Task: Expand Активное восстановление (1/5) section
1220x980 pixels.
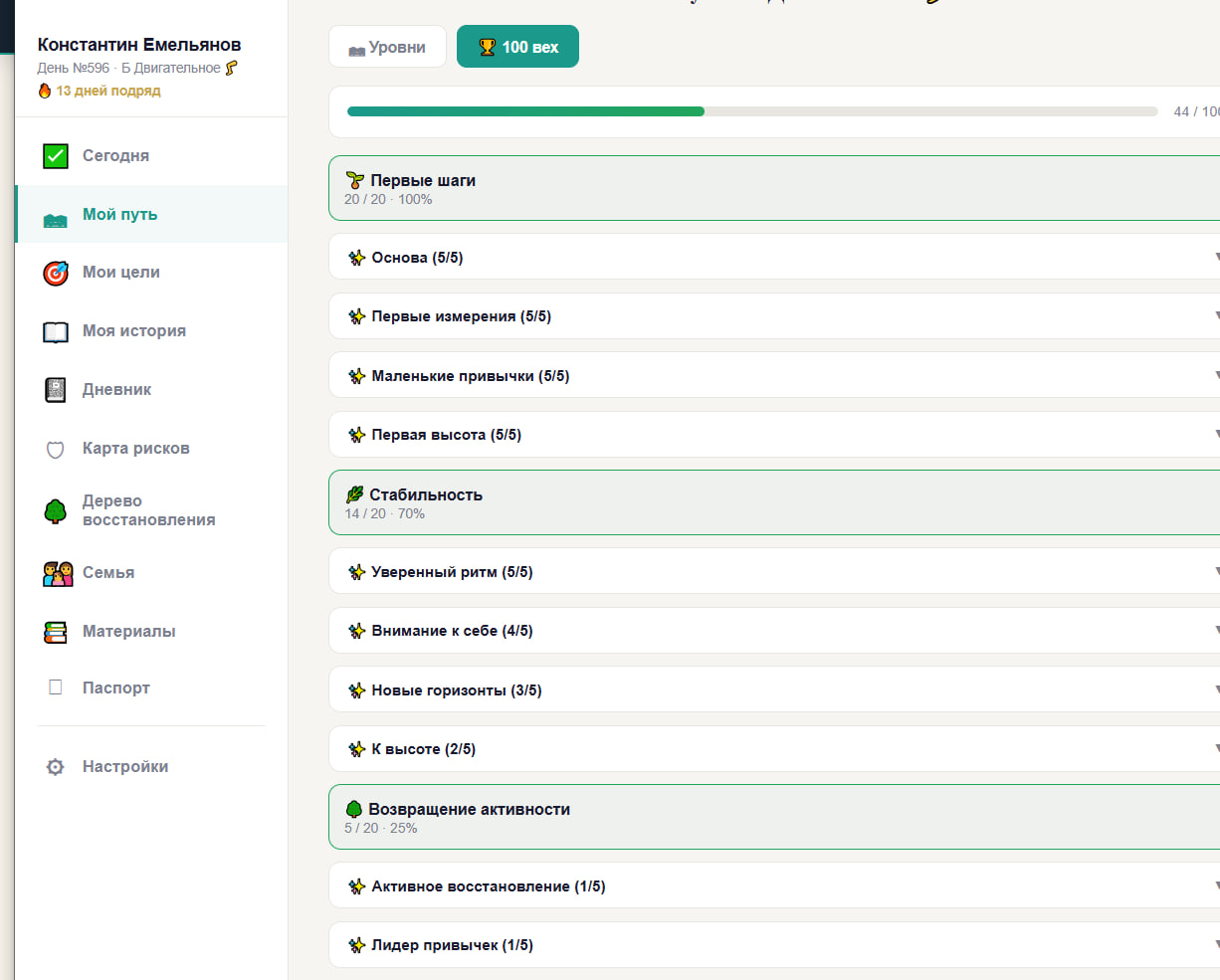Action: (774, 886)
